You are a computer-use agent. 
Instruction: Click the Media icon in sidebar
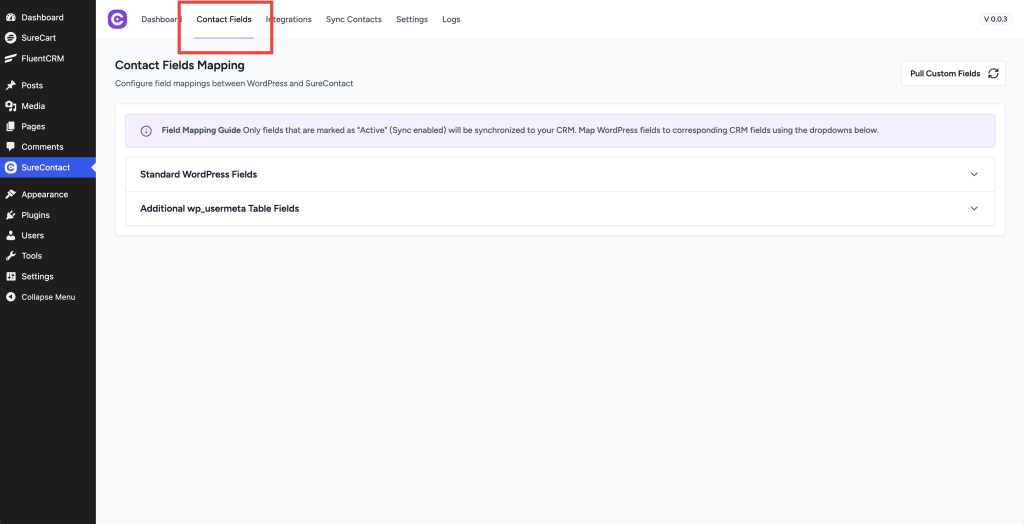pos(10,106)
